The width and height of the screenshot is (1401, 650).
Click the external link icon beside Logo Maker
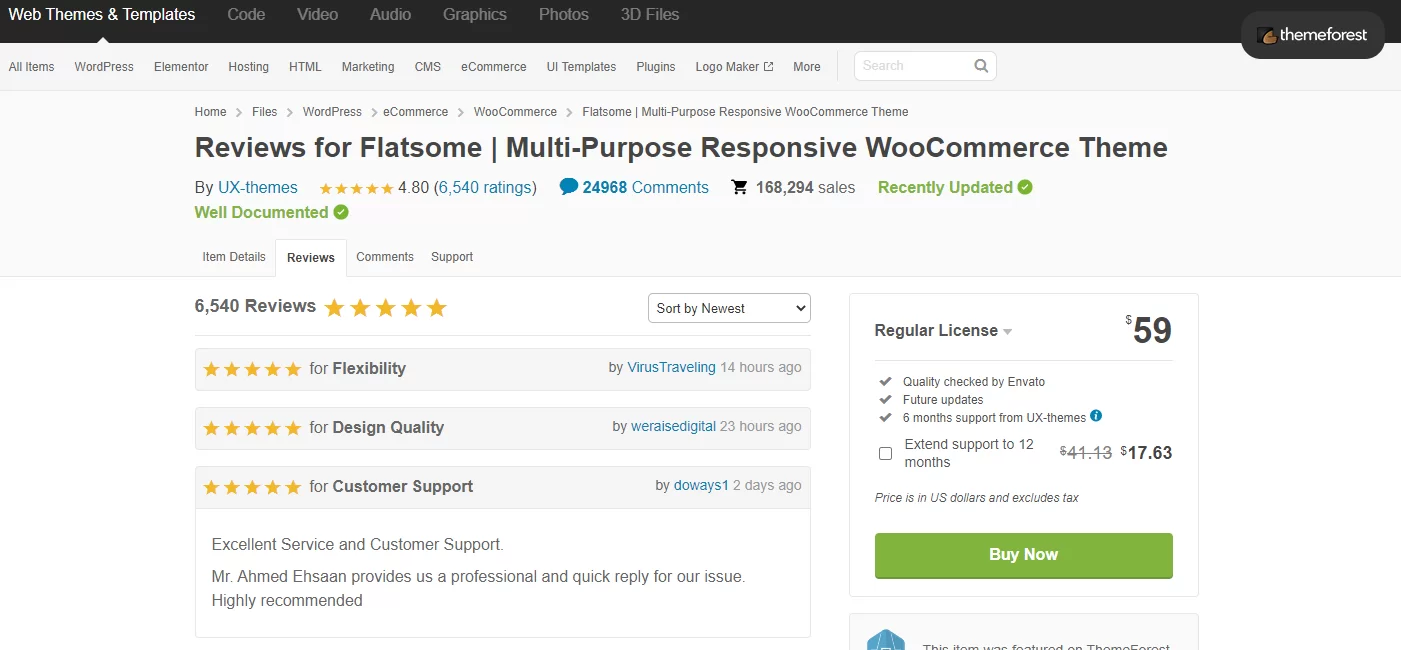[768, 67]
